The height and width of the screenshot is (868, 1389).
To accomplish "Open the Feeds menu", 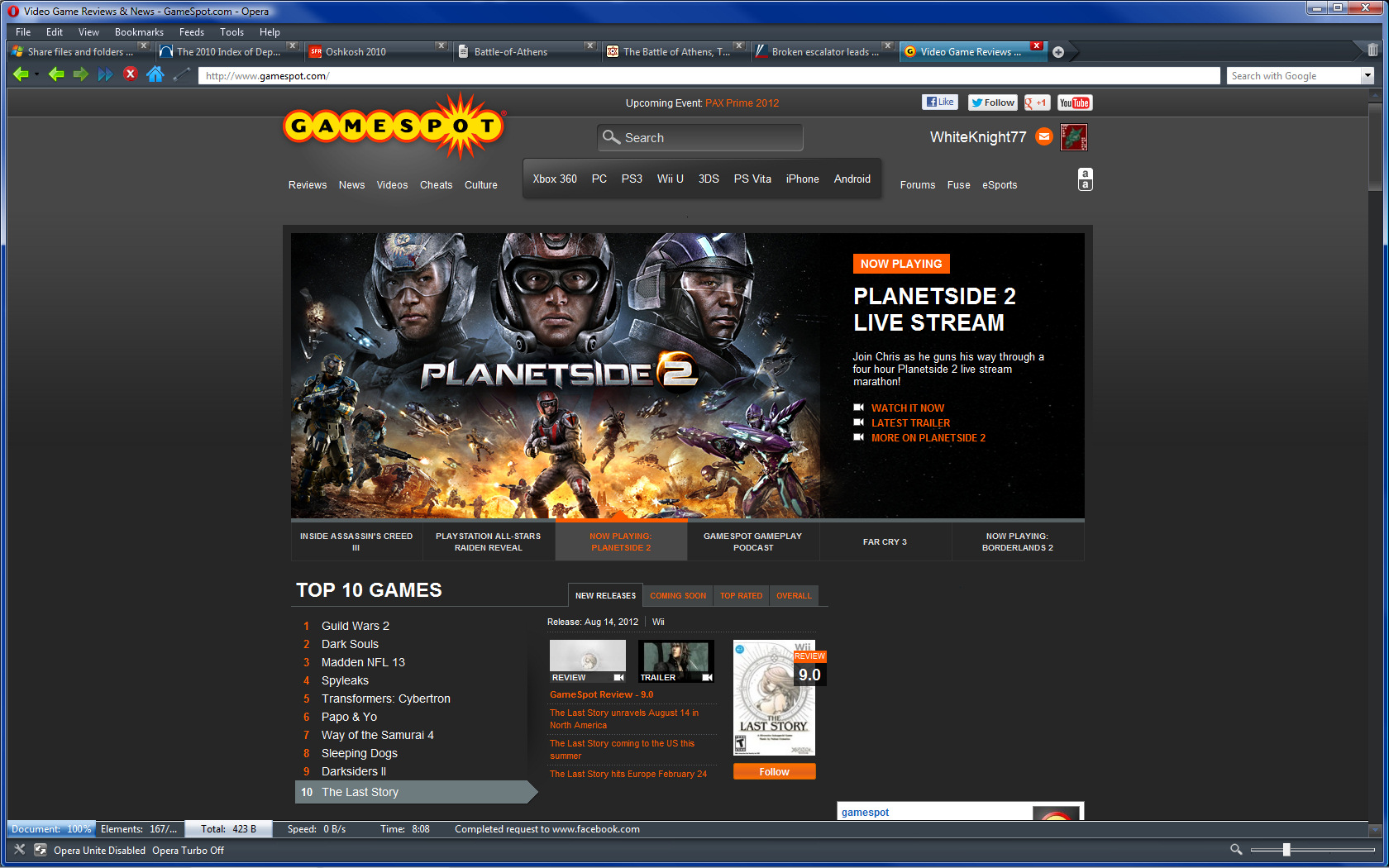I will click(192, 32).
